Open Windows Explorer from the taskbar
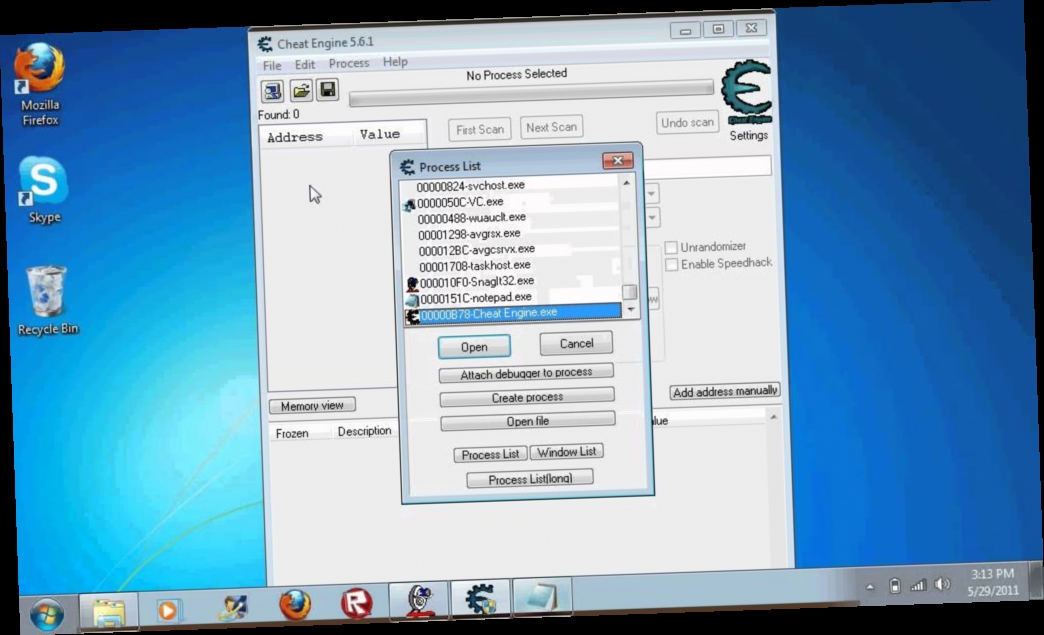1044x635 pixels. pyautogui.click(x=109, y=612)
